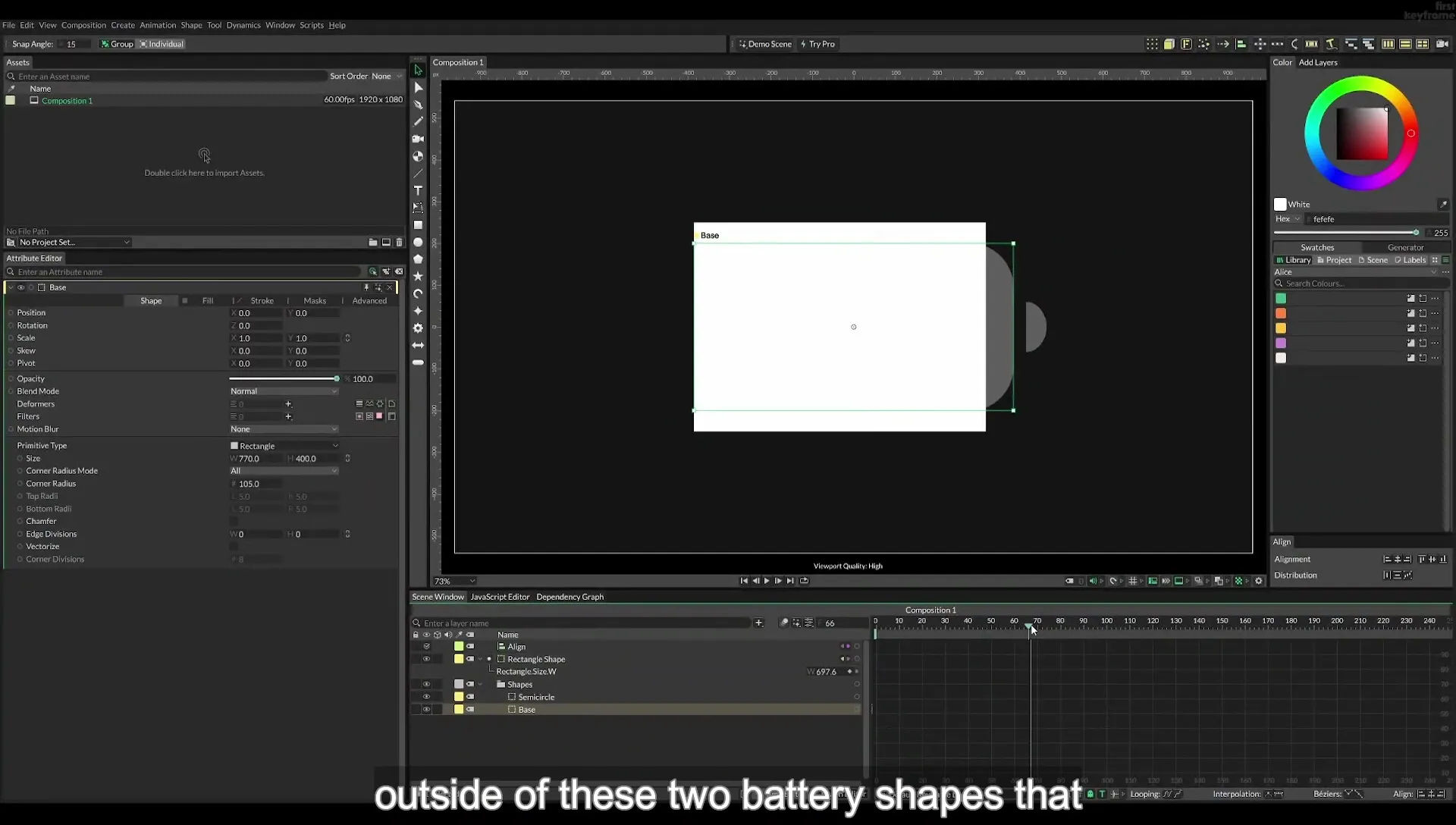Open the Blend Mode dropdown
Screen dimensions: 1456x825
point(284,391)
